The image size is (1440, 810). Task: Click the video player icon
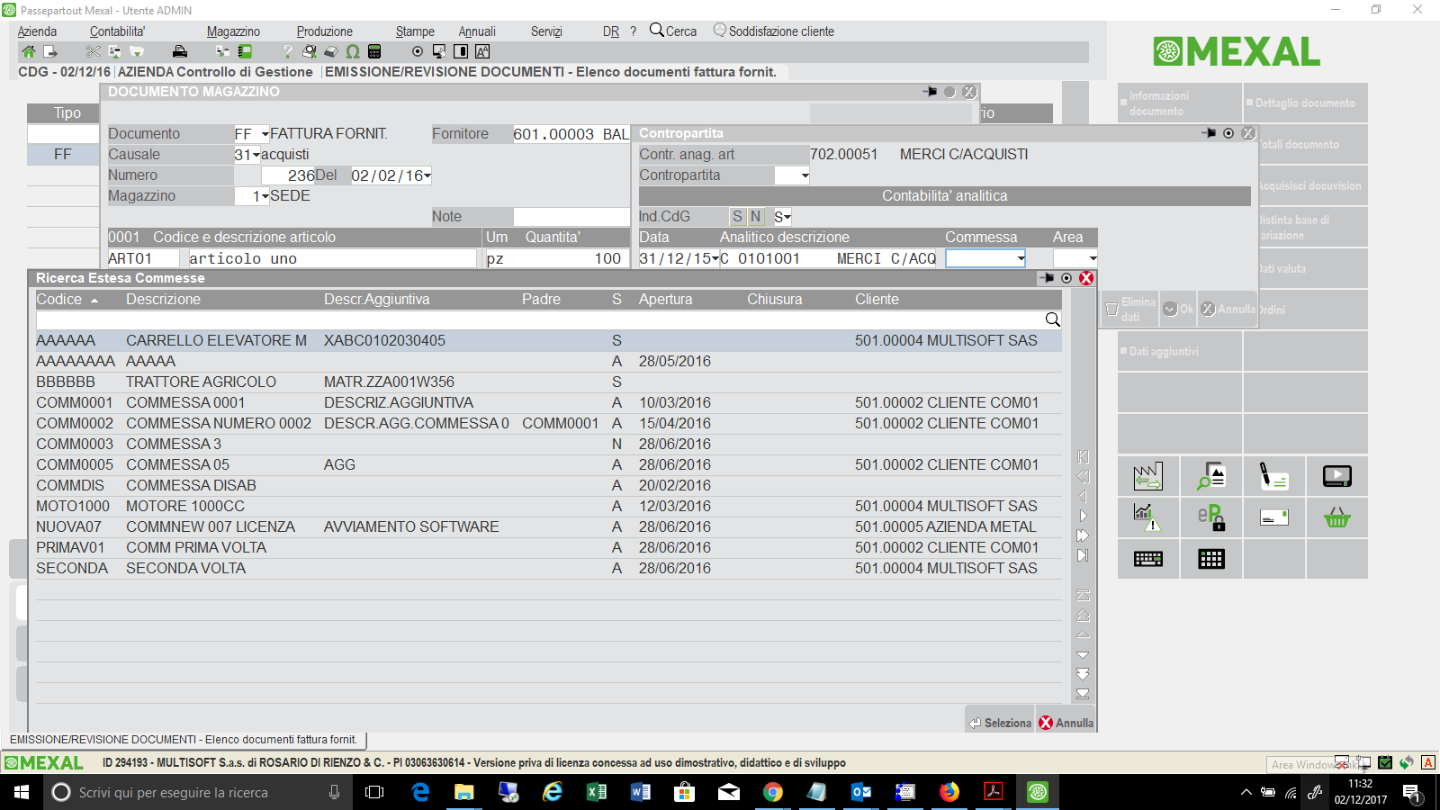(1337, 477)
